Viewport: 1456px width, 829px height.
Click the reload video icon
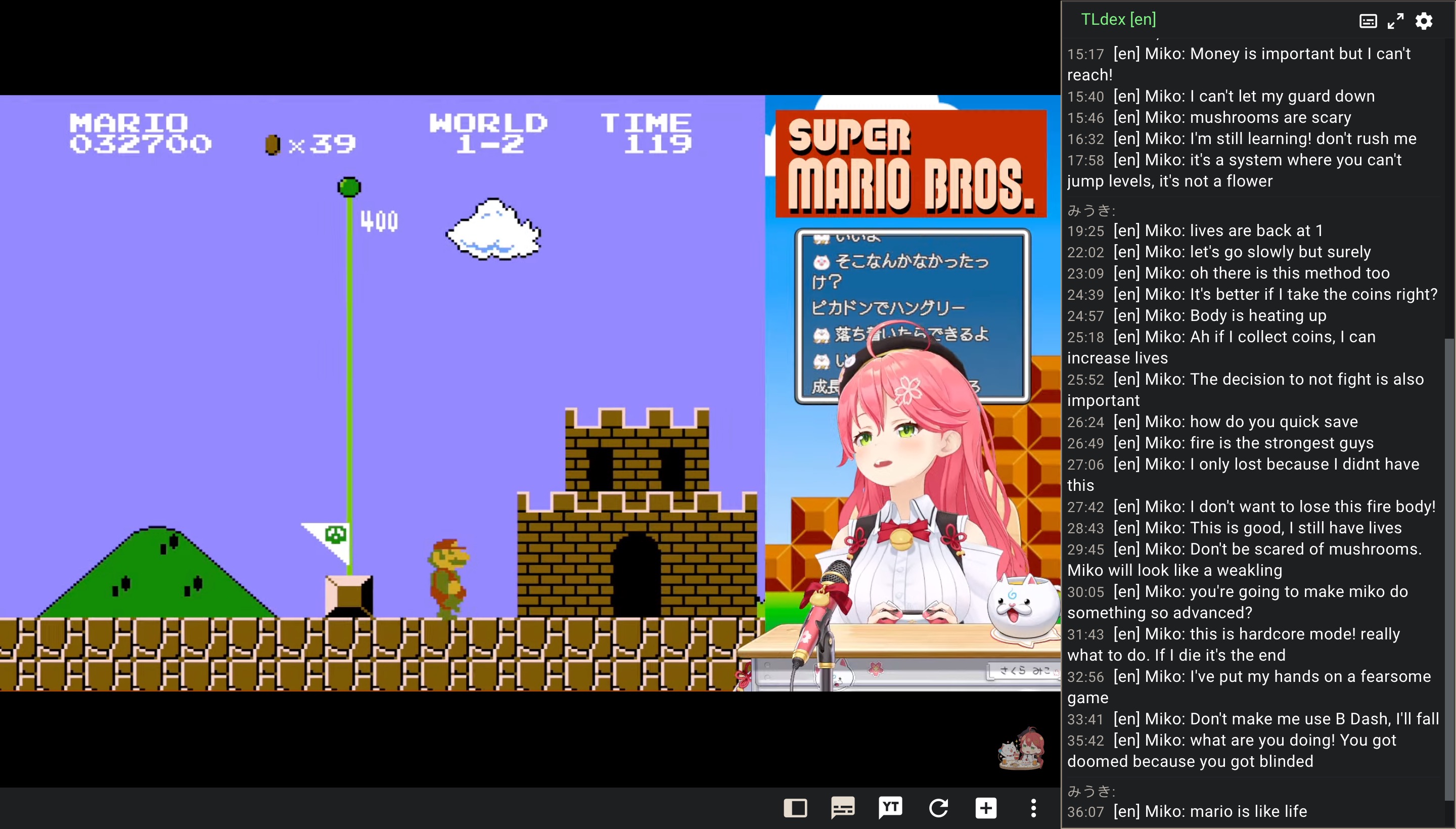(x=938, y=808)
